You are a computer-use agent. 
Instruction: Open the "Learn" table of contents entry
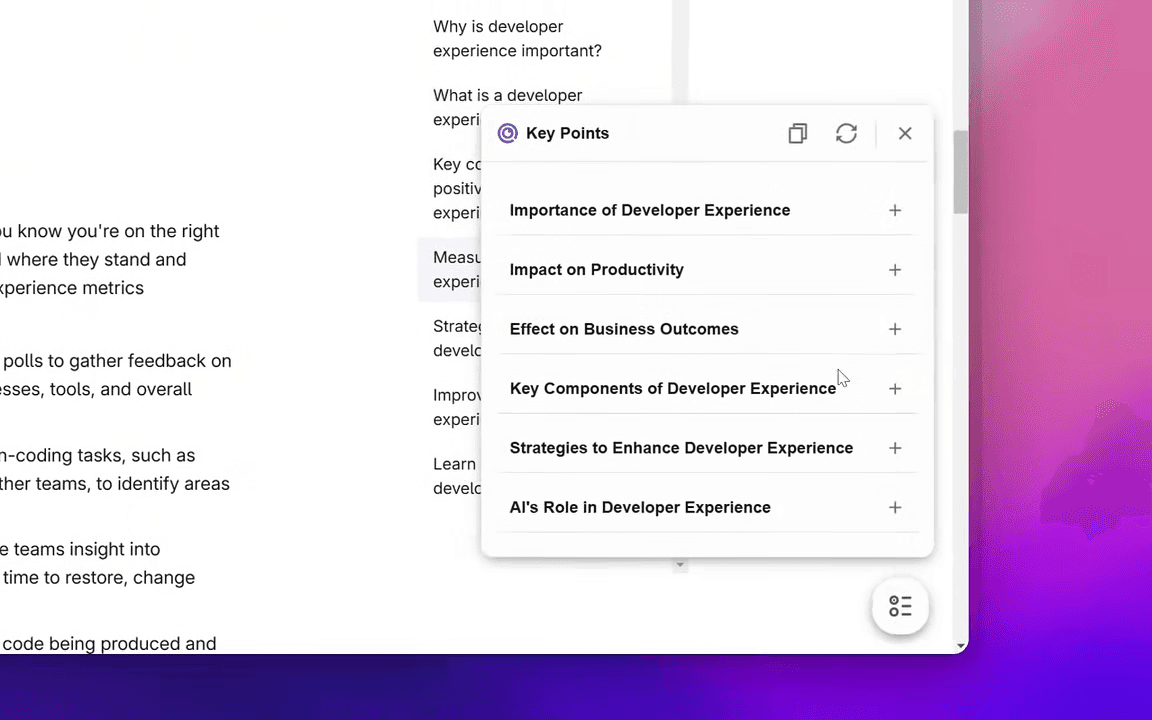(x=455, y=475)
